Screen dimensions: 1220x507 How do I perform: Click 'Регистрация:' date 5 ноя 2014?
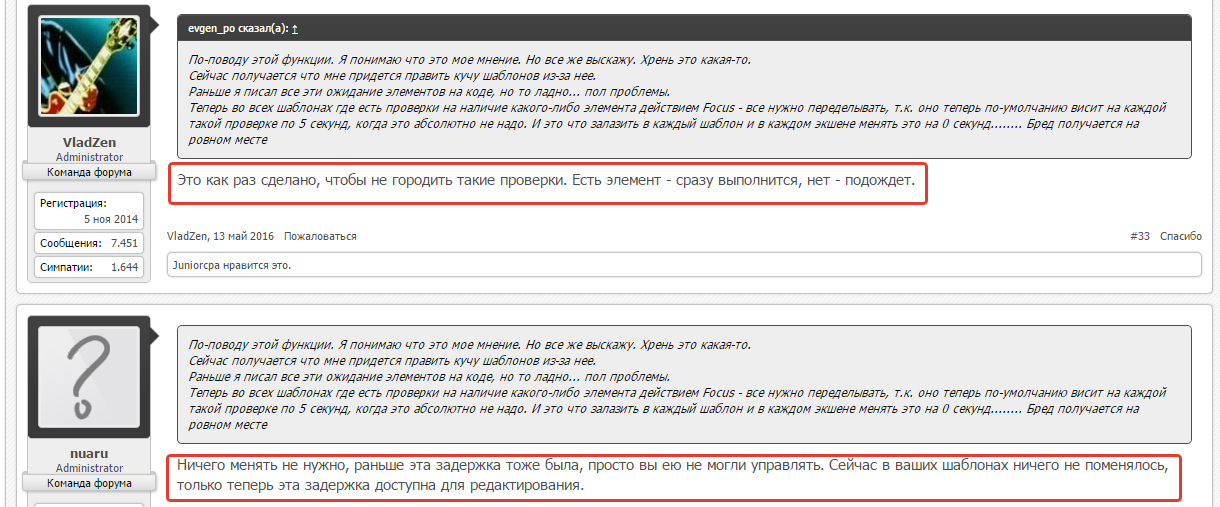[111, 219]
